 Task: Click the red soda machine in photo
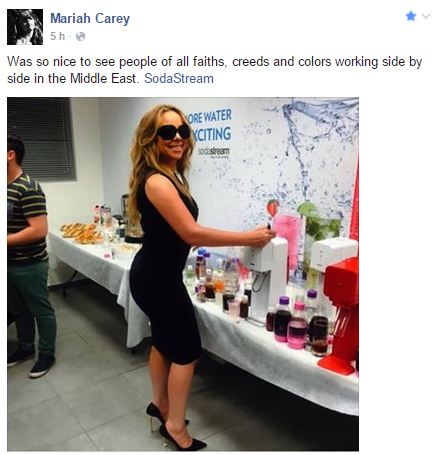point(341,314)
